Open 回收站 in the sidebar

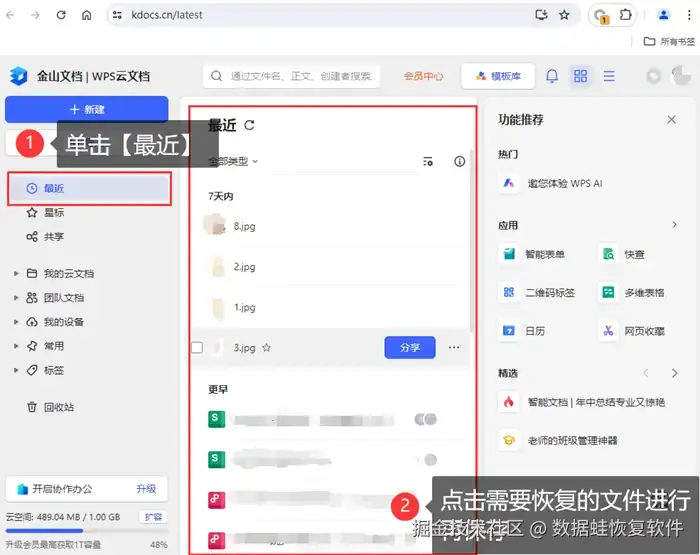[50, 407]
